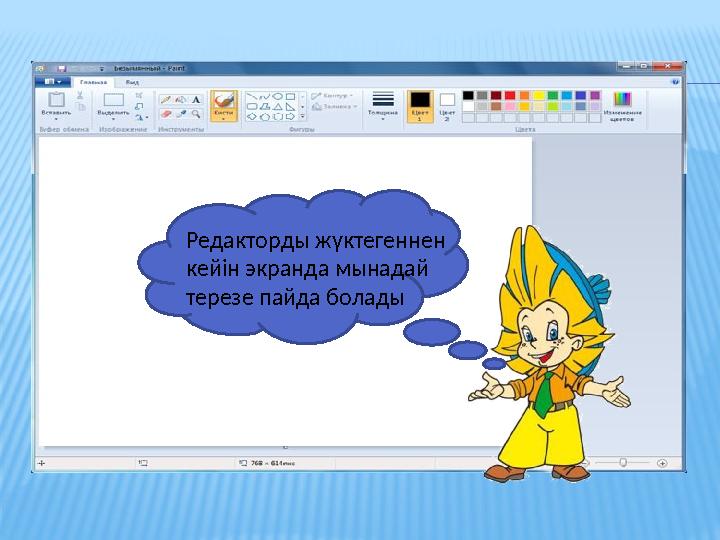This screenshot has width=720, height=540.
Task: Switch to the View (Вид) tab
Action: (132, 82)
